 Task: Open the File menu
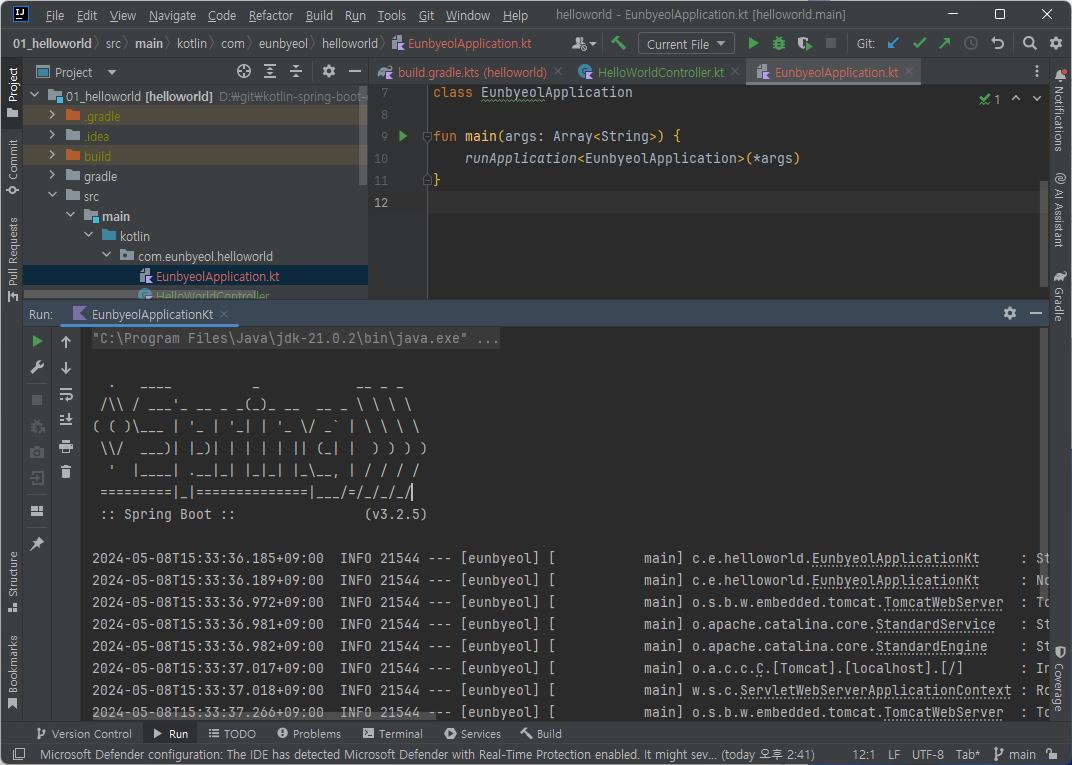pyautogui.click(x=55, y=15)
